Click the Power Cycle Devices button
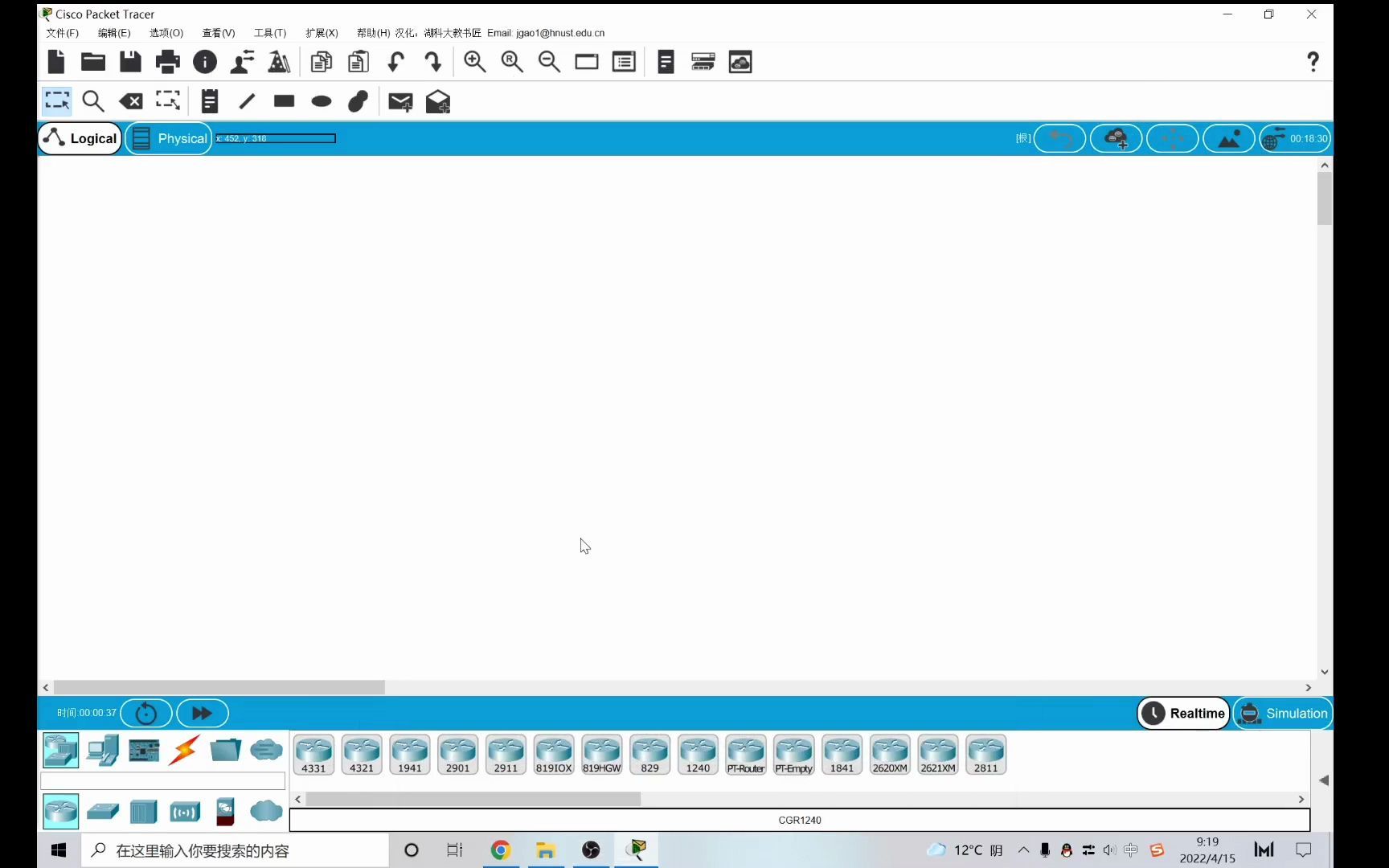The image size is (1389, 868). [x=146, y=713]
